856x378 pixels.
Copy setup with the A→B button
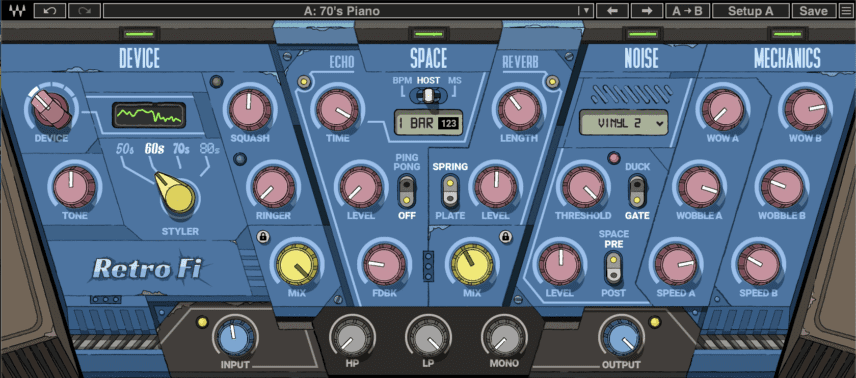pyautogui.click(x=687, y=10)
